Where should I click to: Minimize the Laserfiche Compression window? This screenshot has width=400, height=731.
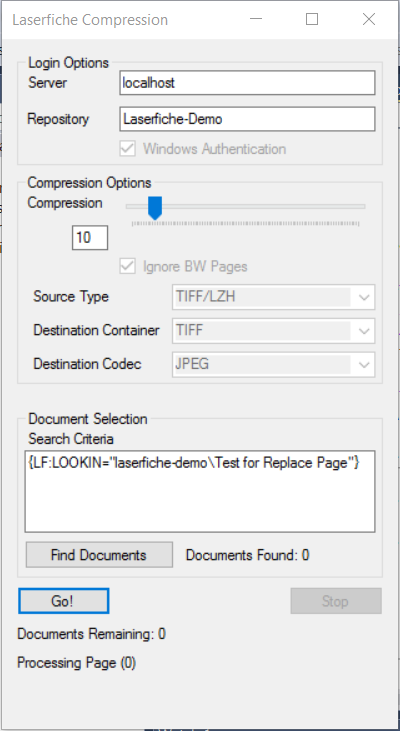(x=255, y=19)
